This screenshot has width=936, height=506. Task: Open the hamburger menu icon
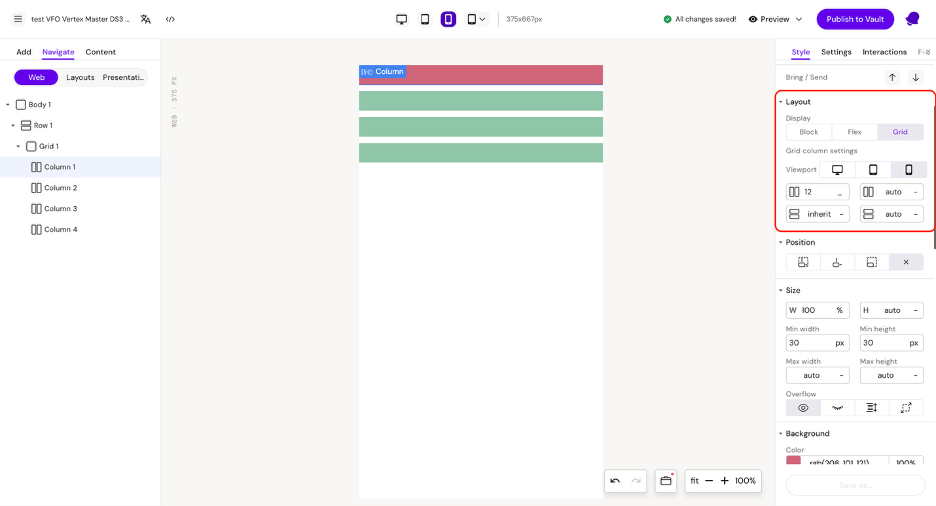coord(18,19)
